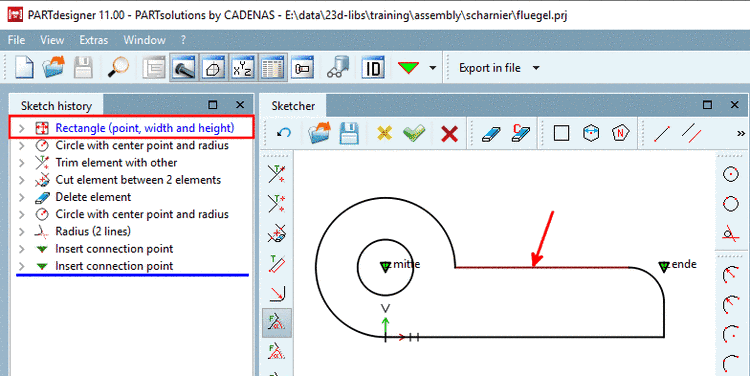Screen dimensions: 750x376
Task: Click the binoculars database icon
Action: coord(338,67)
